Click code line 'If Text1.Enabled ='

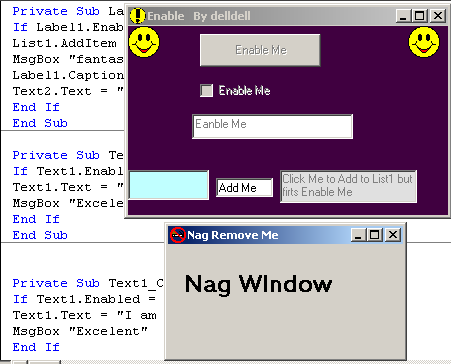point(84,299)
